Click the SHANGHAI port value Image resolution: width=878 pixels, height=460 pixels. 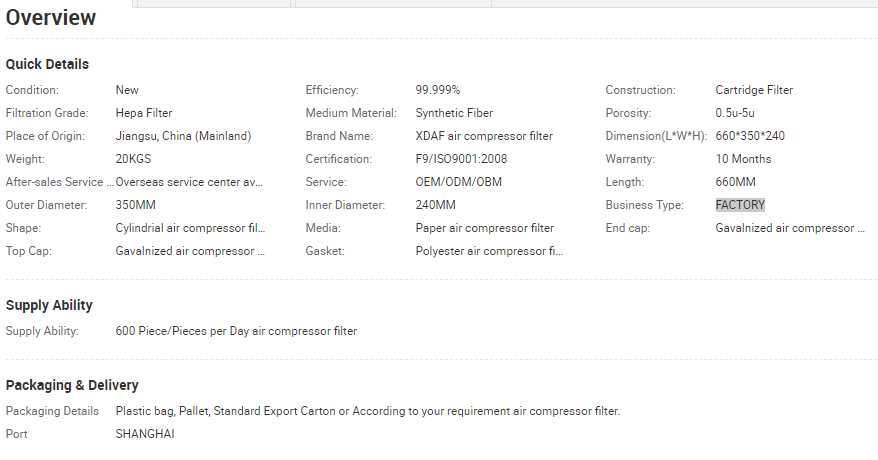[x=145, y=434]
